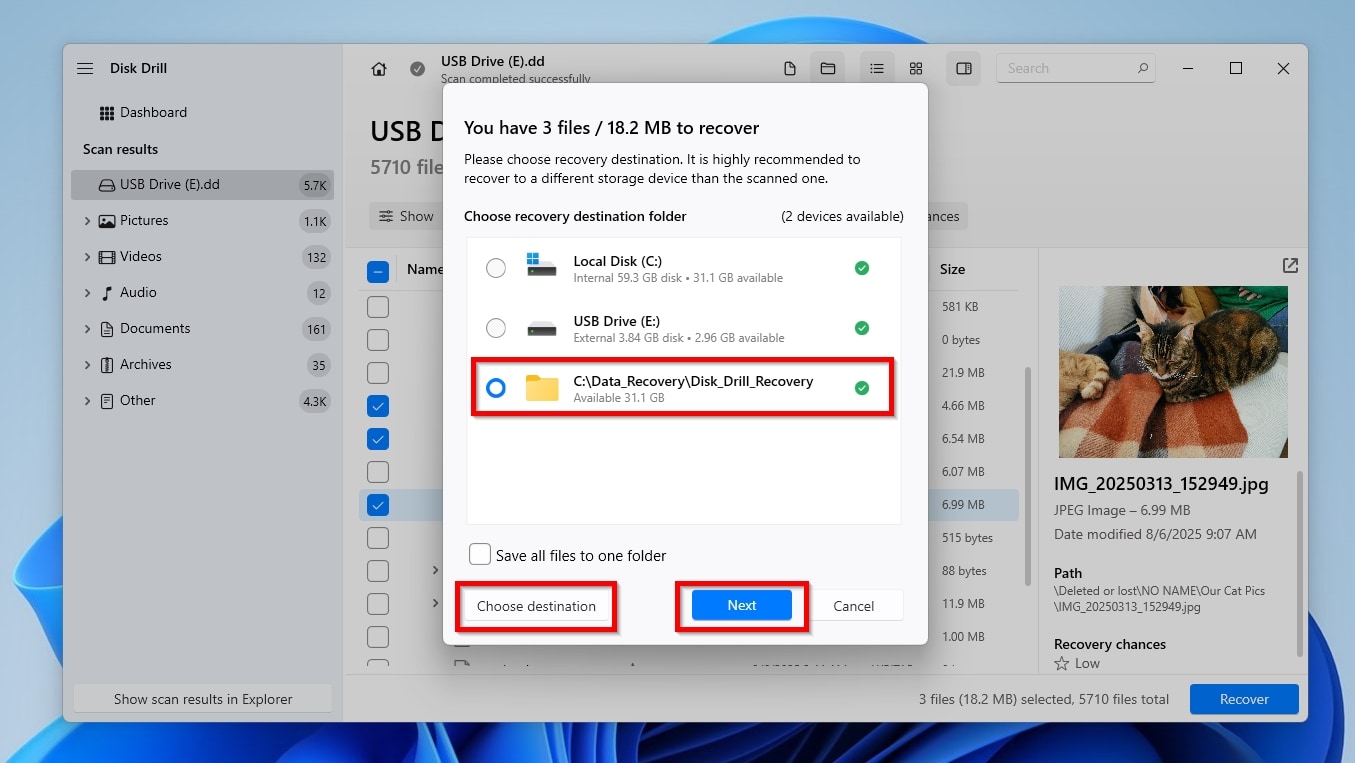Select Local Disk (C:) radio button

point(496,268)
